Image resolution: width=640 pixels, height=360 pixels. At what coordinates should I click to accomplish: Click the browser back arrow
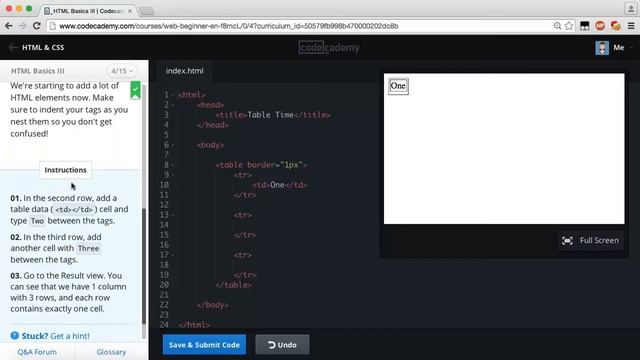click(9, 26)
